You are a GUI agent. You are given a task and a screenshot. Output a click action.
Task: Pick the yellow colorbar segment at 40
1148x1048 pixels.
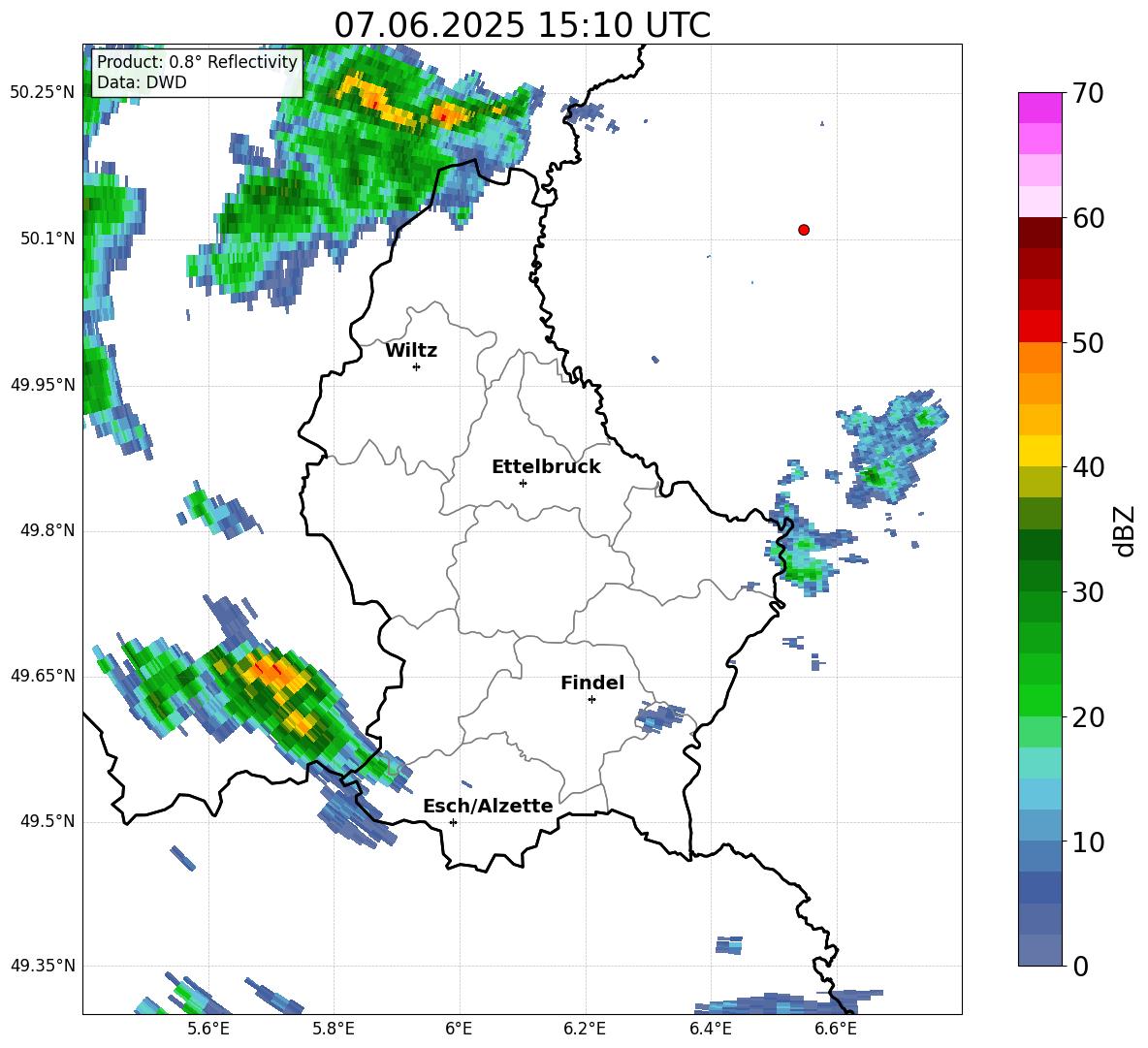(x=1039, y=451)
